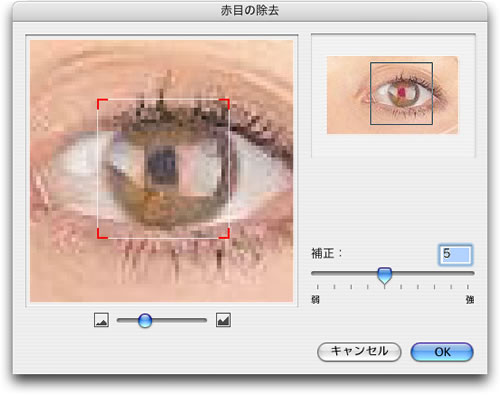
Task: Click the 補正 value input field
Action: tap(456, 255)
